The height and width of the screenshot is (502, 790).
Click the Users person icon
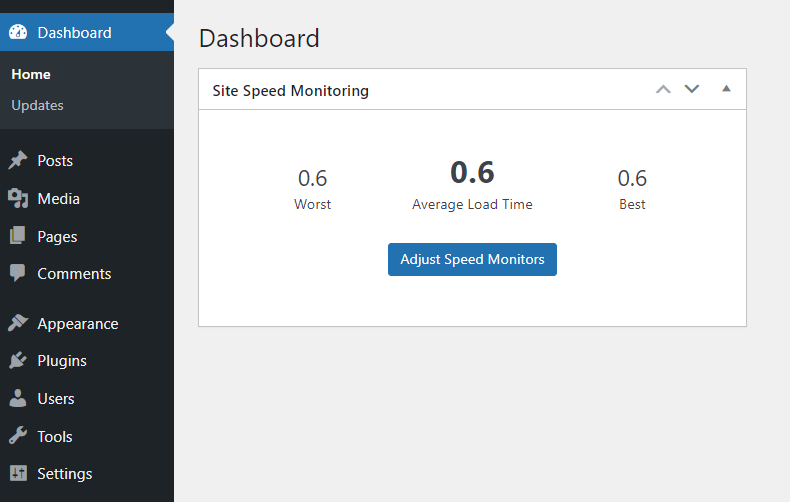[18, 398]
